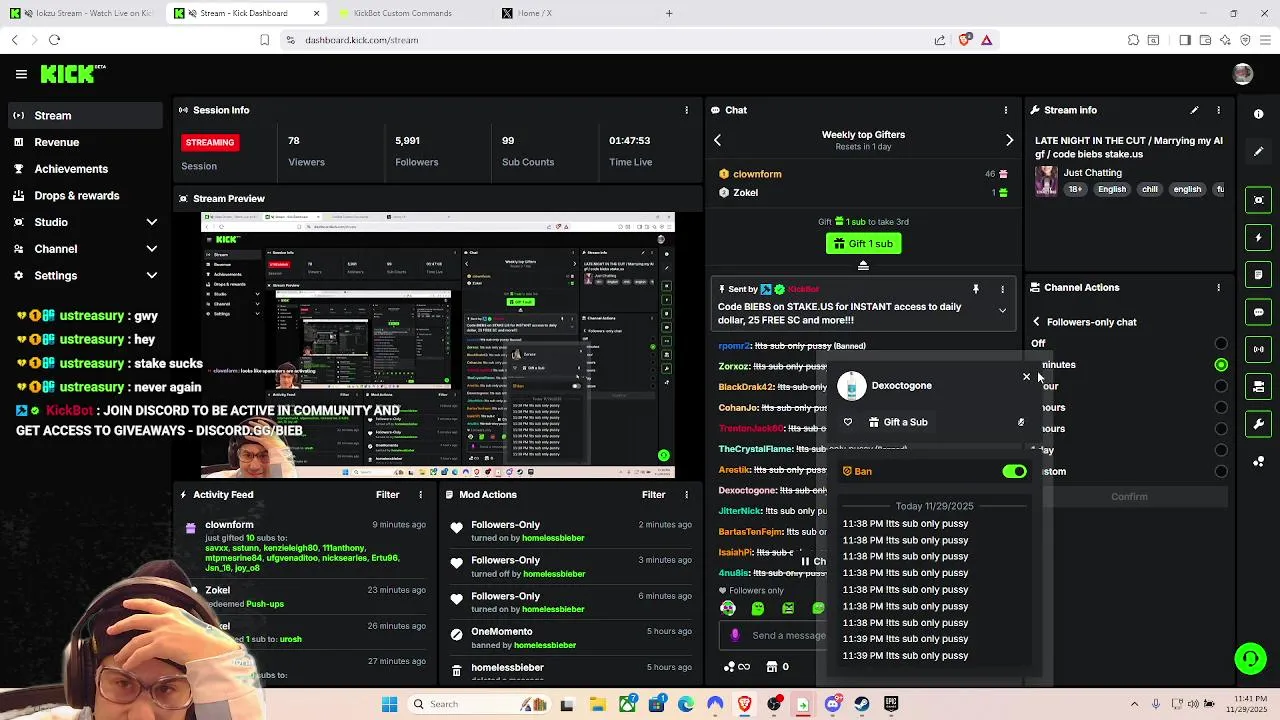Open the Activity Feed Filter dropdown

[x=387, y=495]
